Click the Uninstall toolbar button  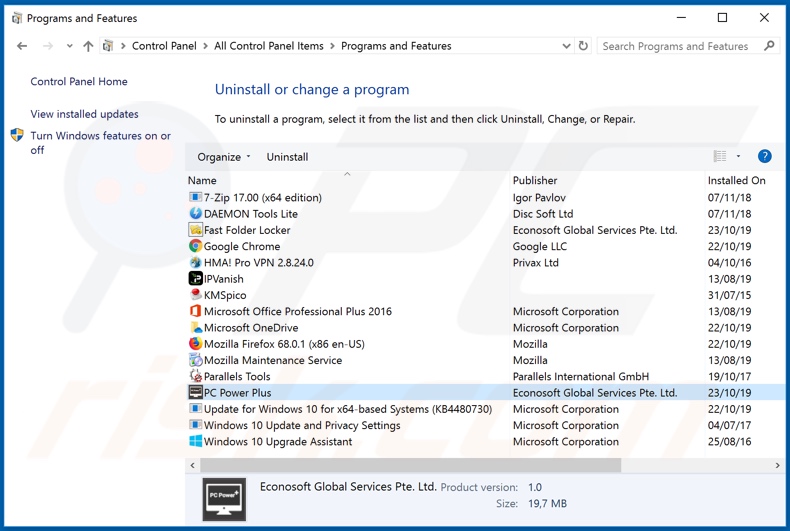pos(287,157)
